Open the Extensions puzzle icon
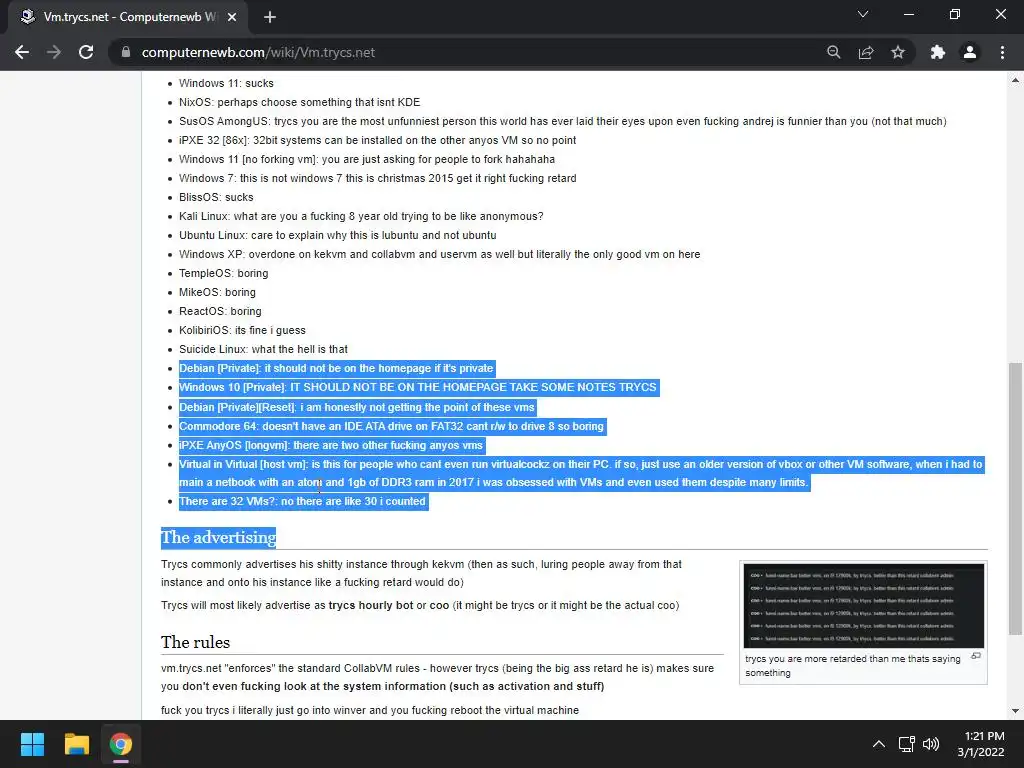 [938, 52]
